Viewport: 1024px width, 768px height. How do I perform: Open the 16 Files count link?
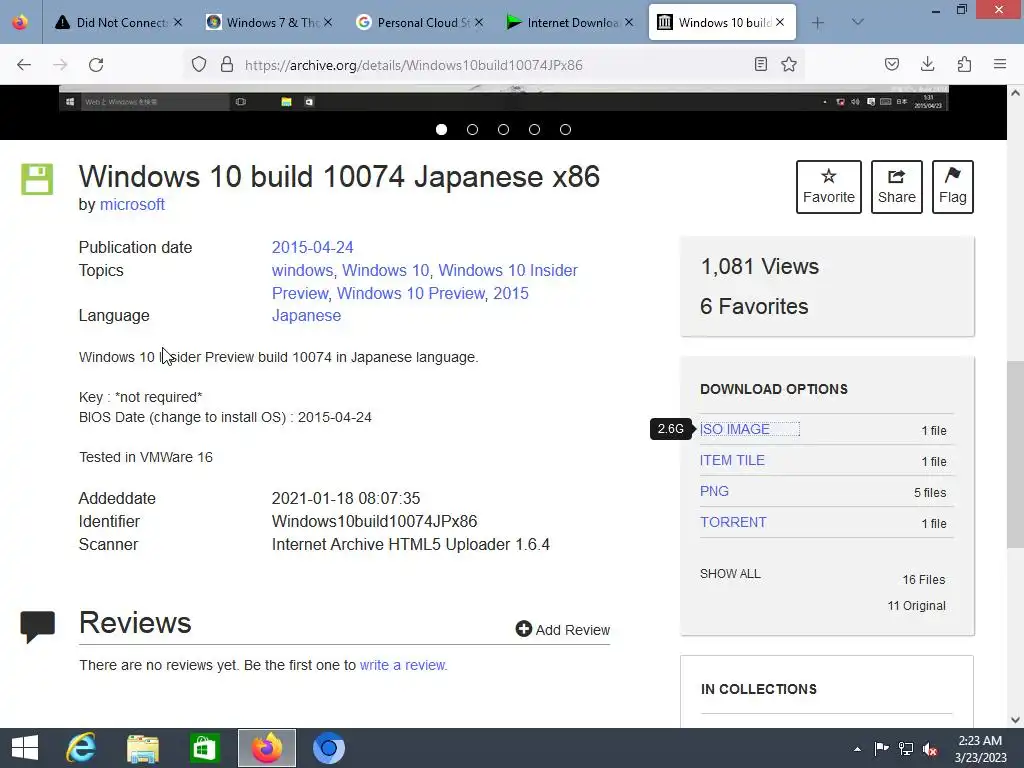[x=923, y=580]
